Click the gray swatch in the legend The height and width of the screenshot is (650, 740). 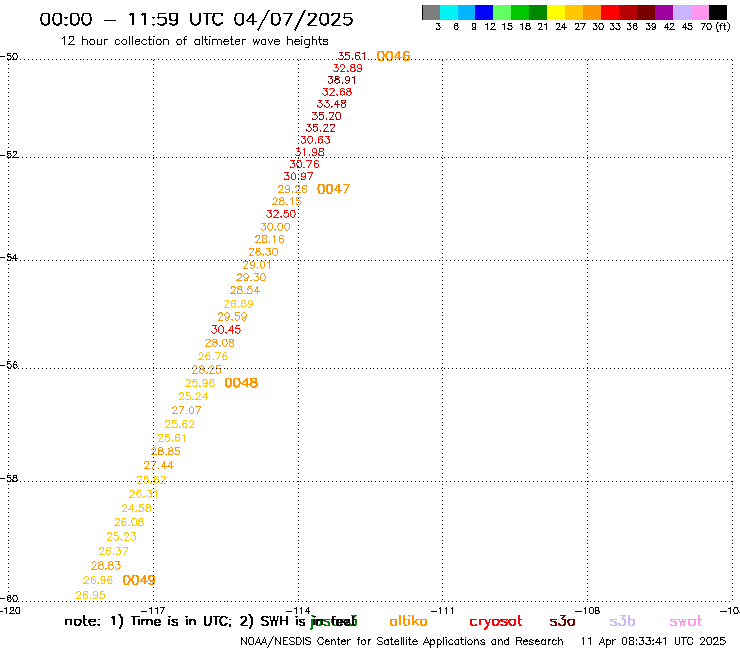click(x=431, y=12)
